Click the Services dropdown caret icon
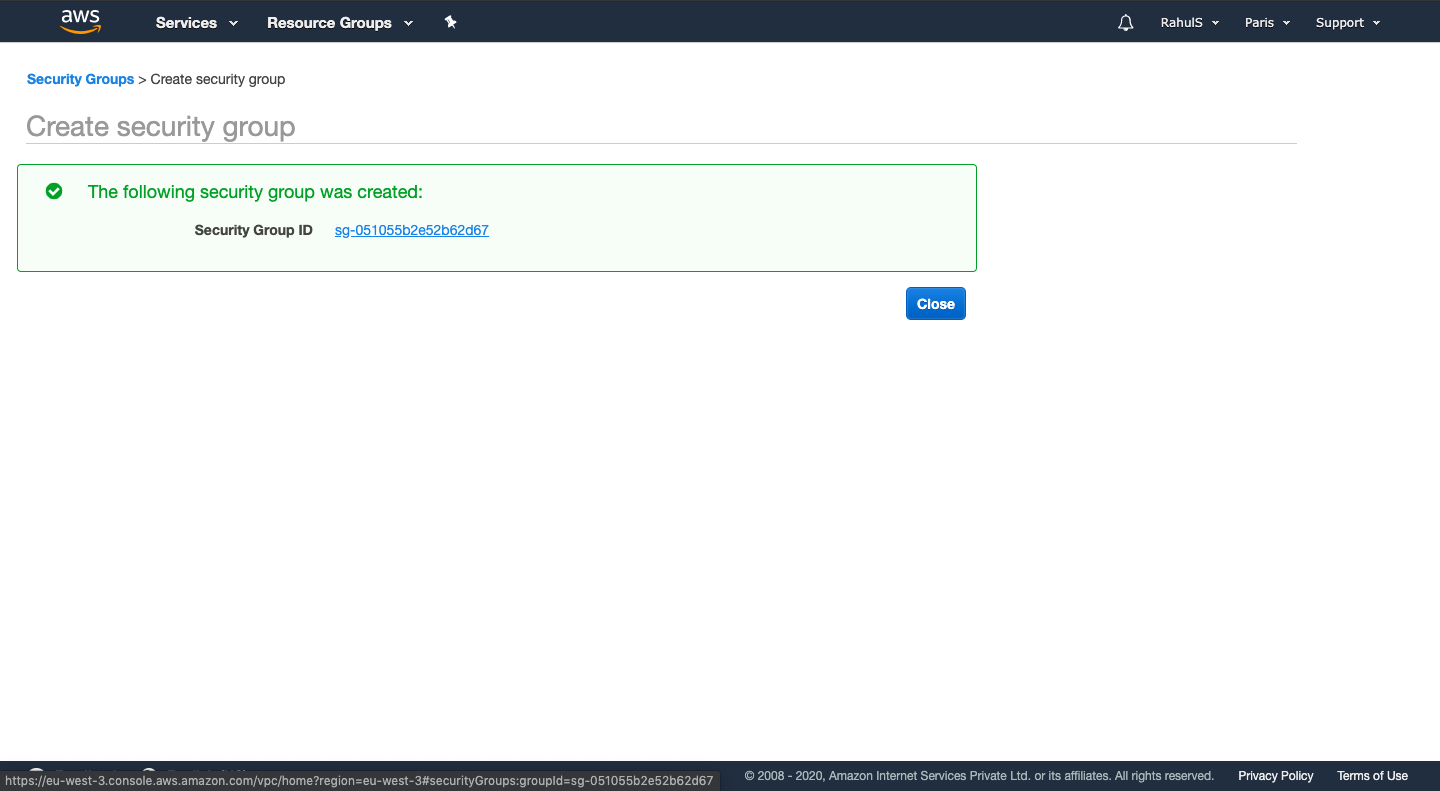The height and width of the screenshot is (791, 1440). pos(234,22)
